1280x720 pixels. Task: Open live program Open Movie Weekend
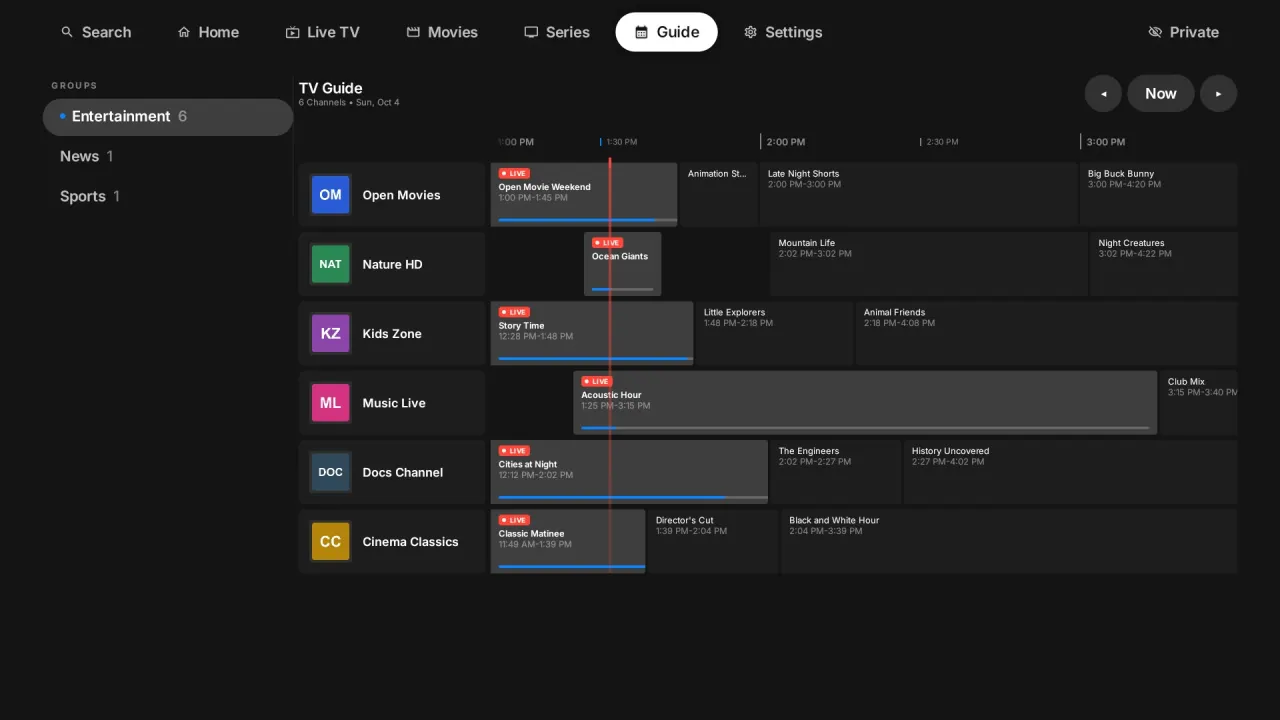(584, 195)
